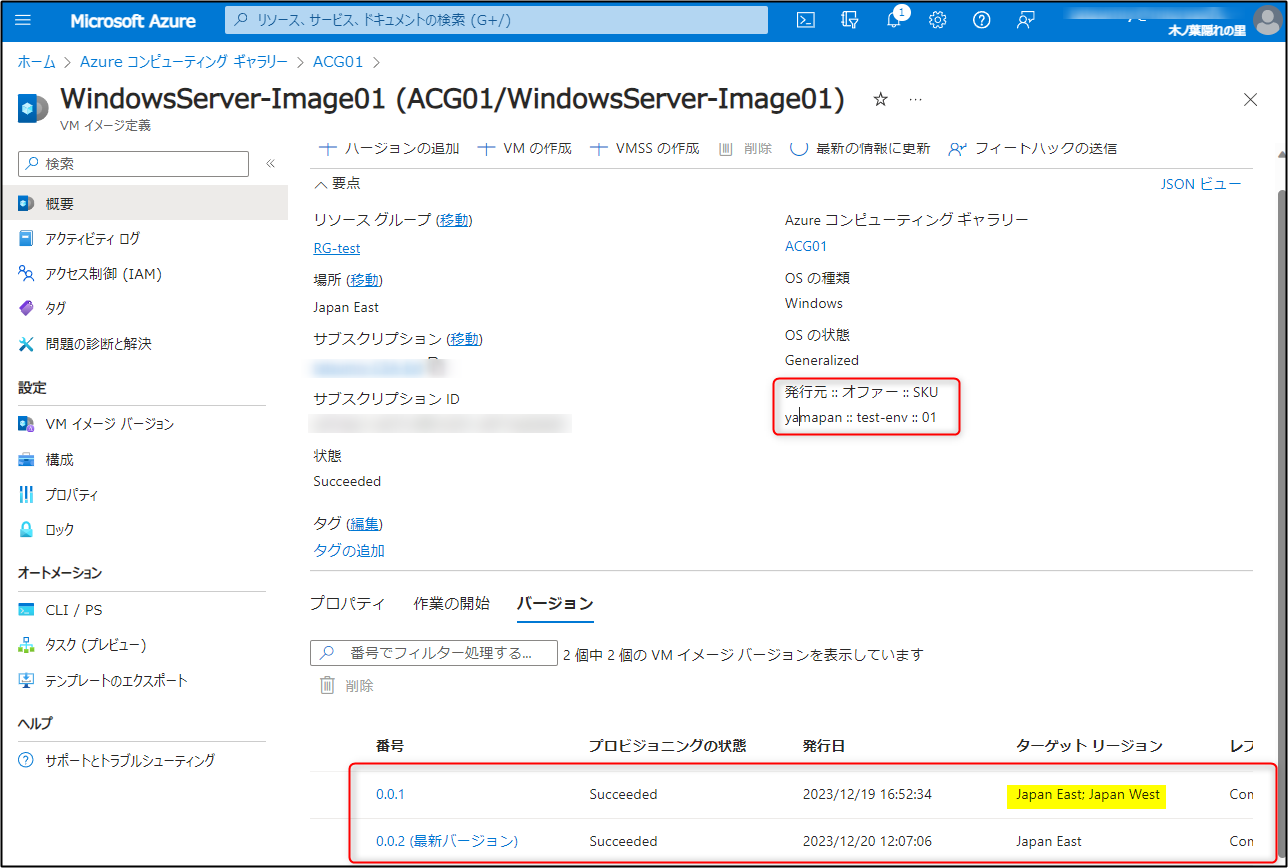This screenshot has height=868, width=1288.
Task: Click the Japan East; Japan West cell
Action: coord(1086,794)
